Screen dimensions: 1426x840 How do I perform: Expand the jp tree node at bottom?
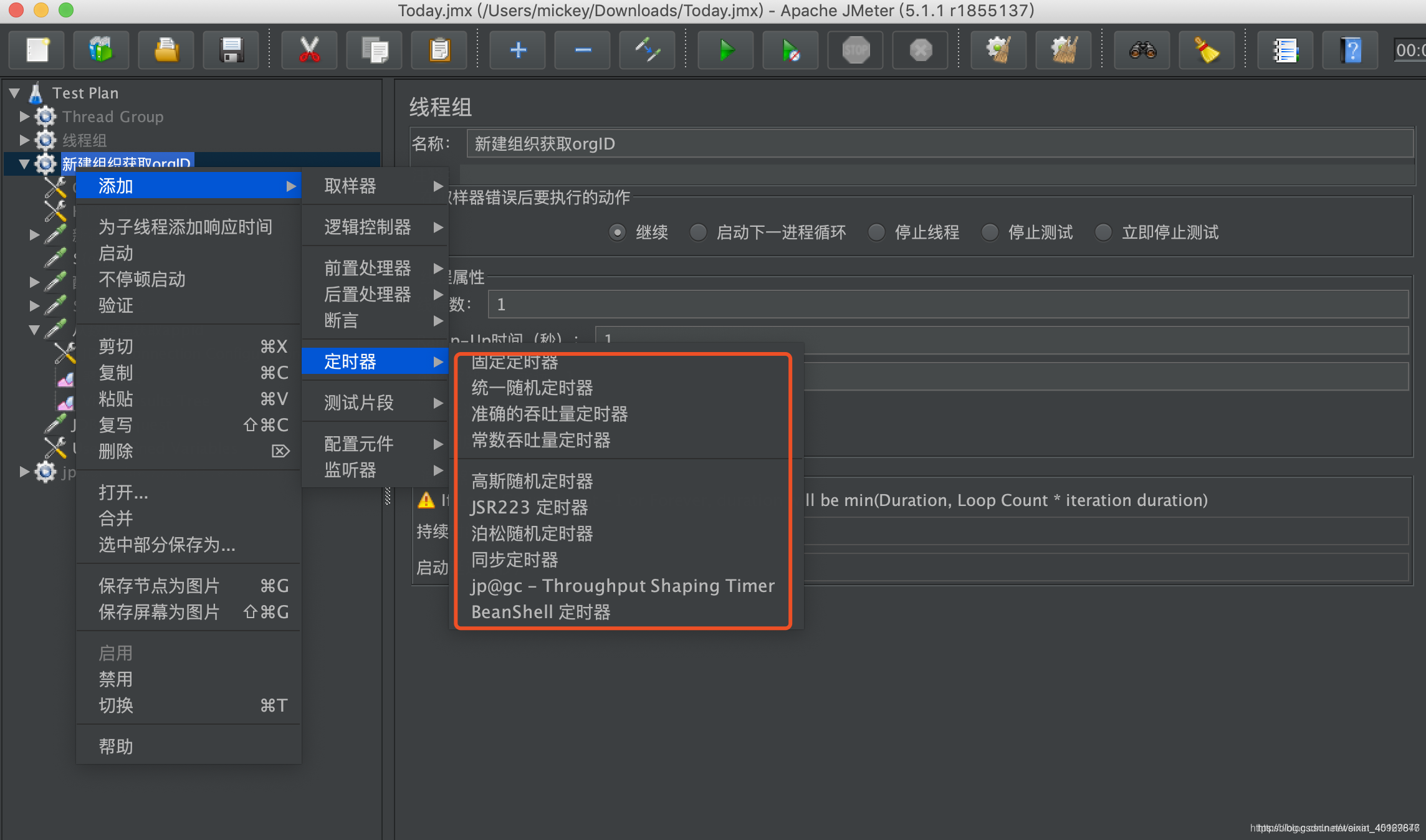24,472
